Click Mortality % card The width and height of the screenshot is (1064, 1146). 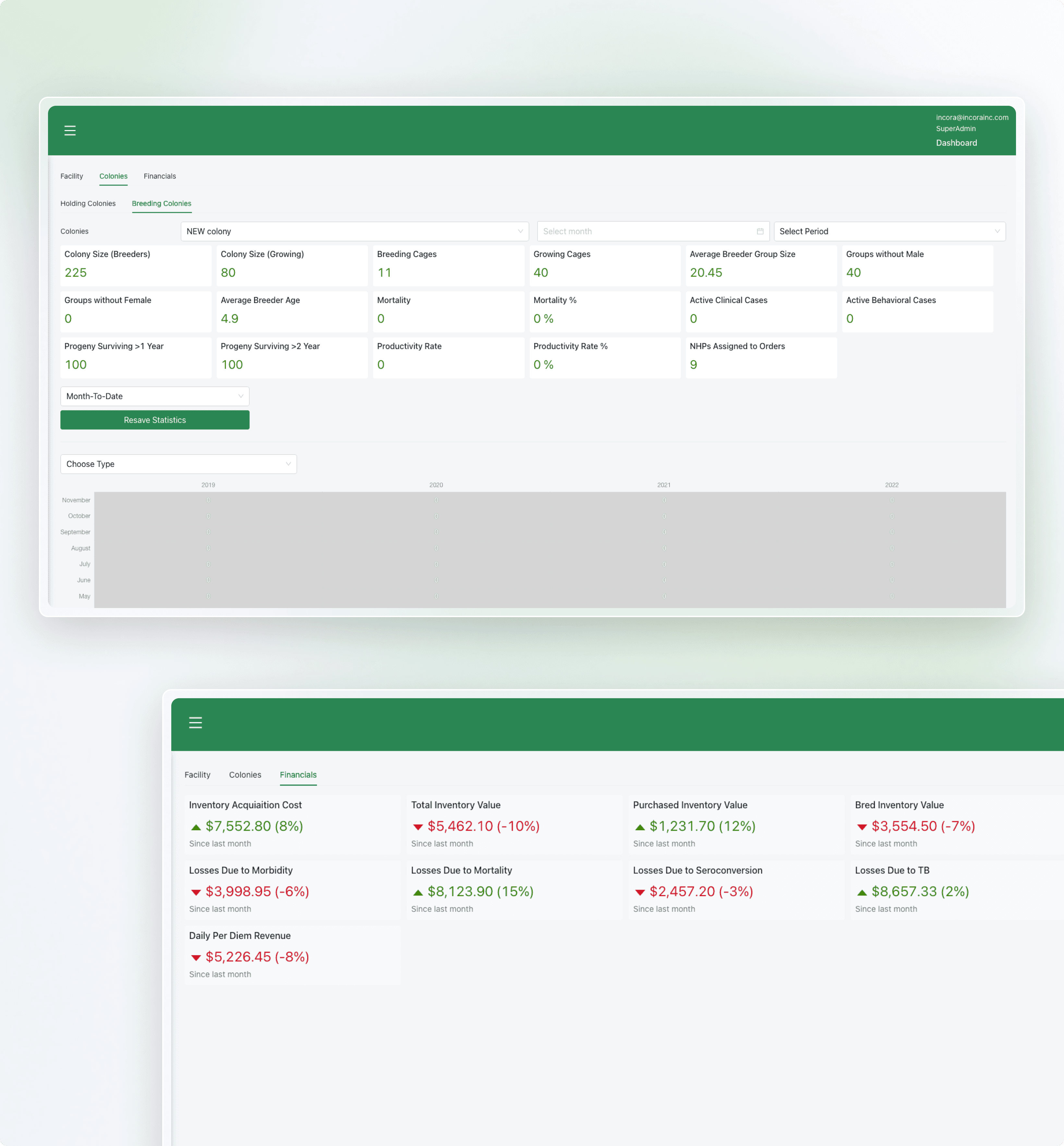pyautogui.click(x=605, y=311)
